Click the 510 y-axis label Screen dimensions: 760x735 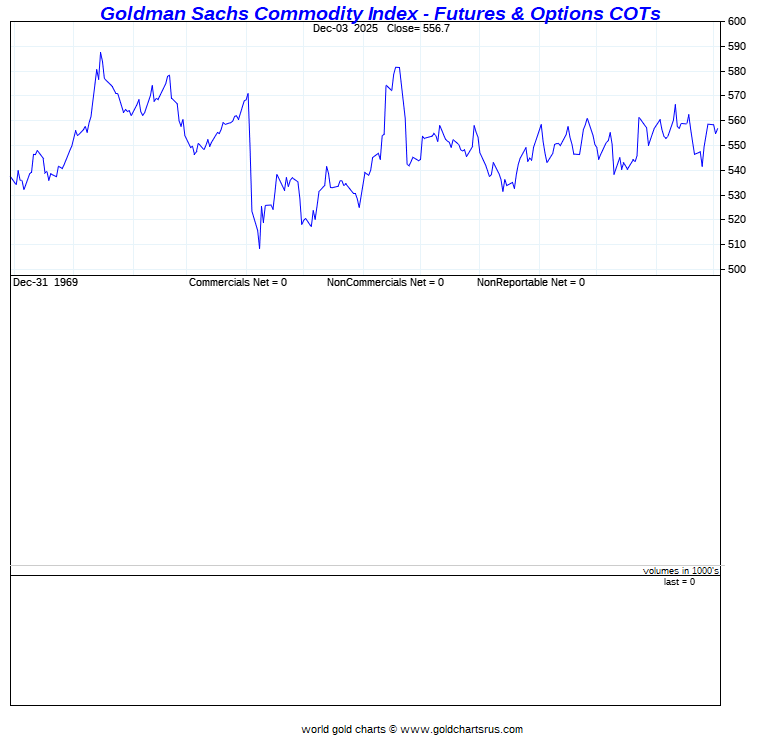pos(737,244)
